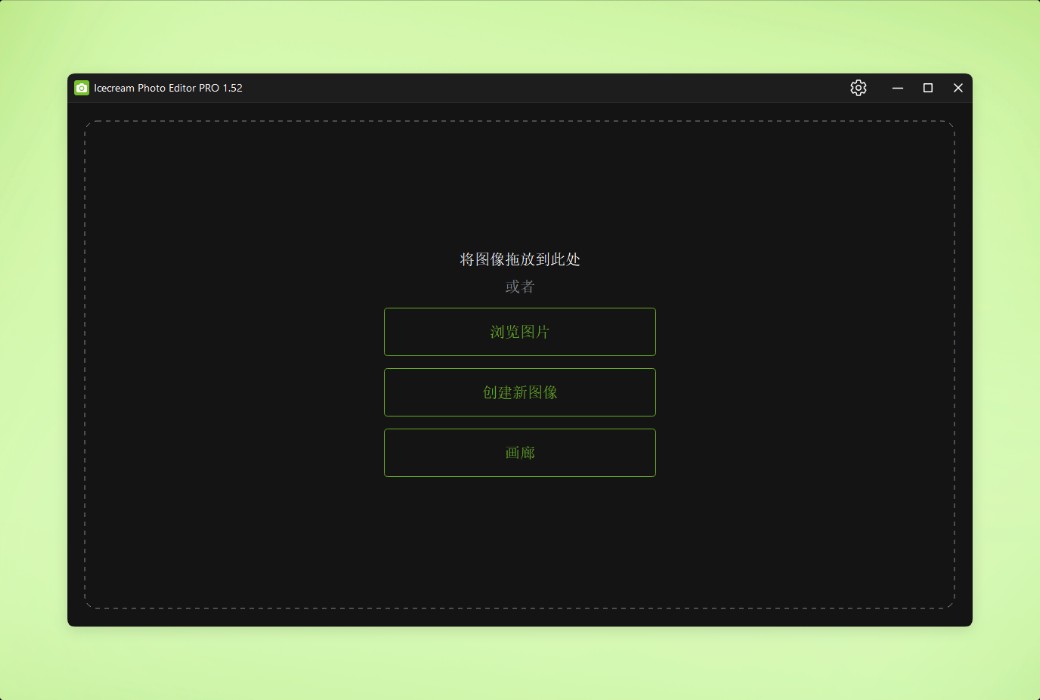This screenshot has width=1040, height=700.
Task: Click the bottom dashed border of the drop zone
Action: tap(519, 608)
